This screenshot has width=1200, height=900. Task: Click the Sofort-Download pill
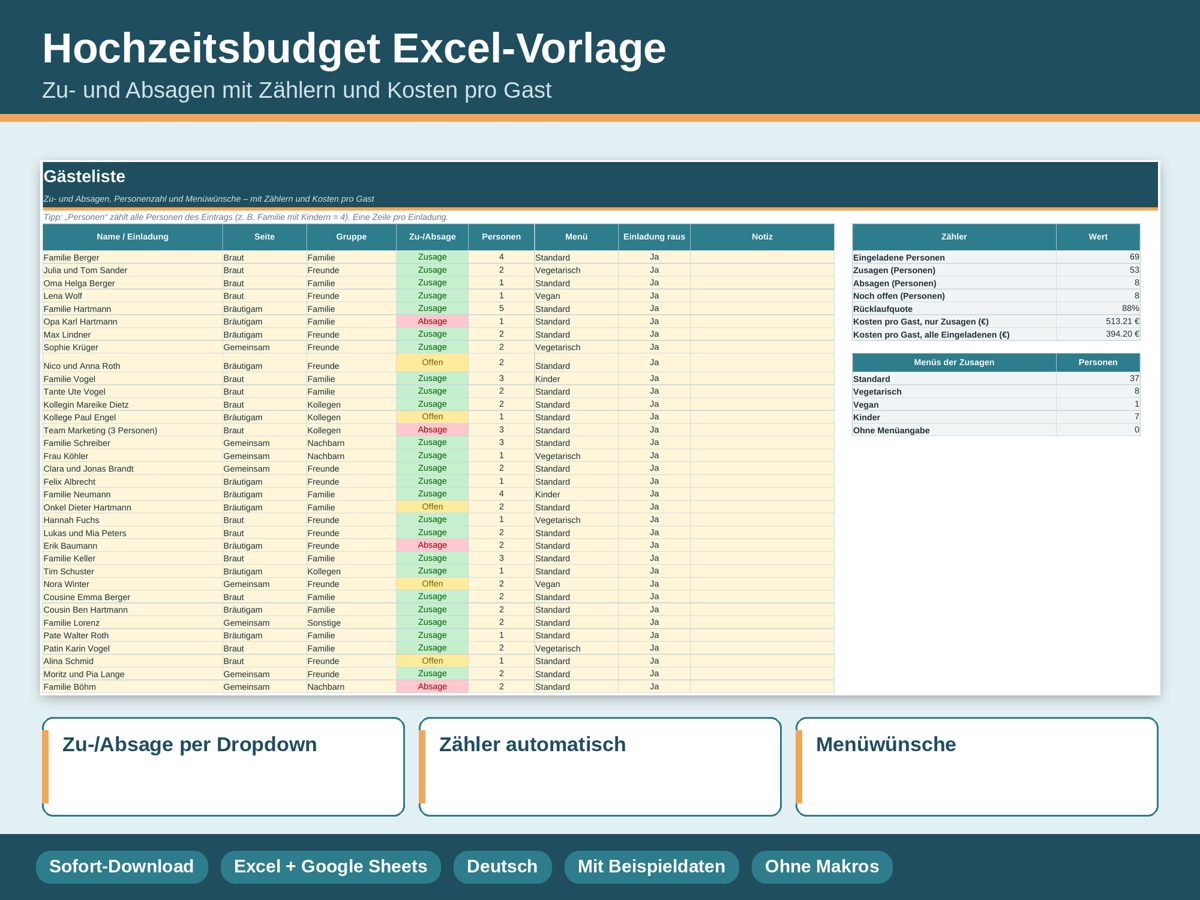(x=122, y=867)
